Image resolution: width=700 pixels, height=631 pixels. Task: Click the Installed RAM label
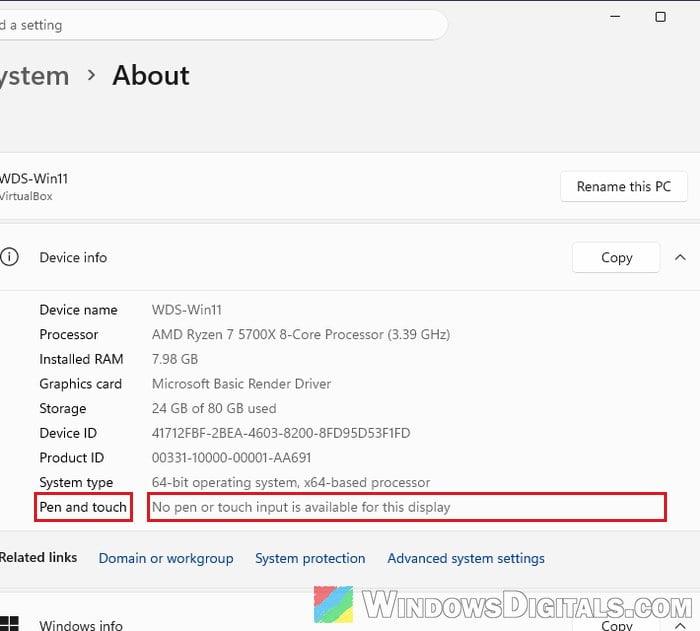coord(81,359)
